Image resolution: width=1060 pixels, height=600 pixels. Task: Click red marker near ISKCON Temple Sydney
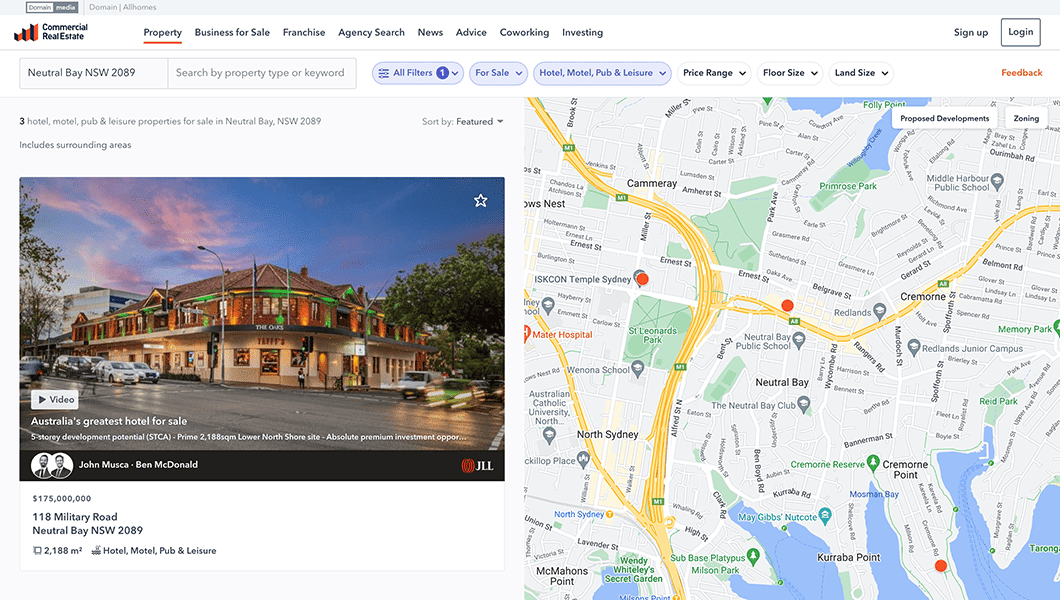643,278
